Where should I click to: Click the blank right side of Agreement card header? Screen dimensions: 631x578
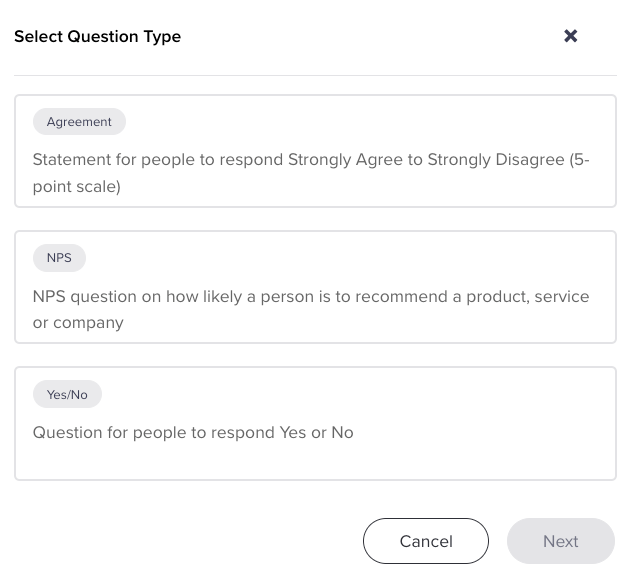coord(400,122)
